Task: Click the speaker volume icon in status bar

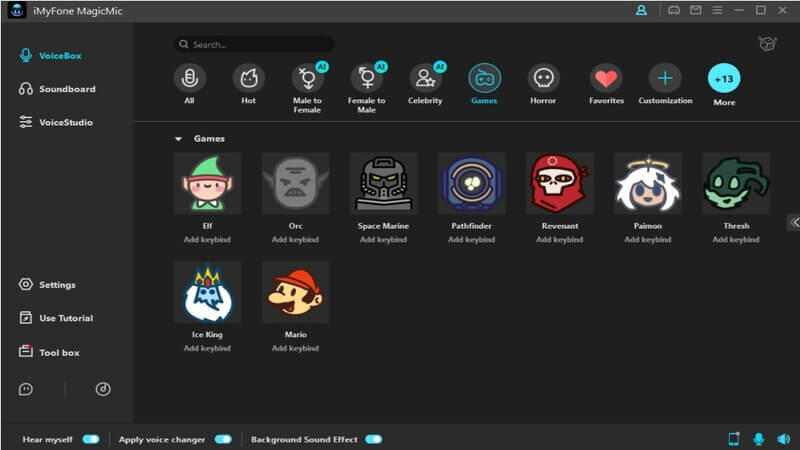Action: coord(784,439)
